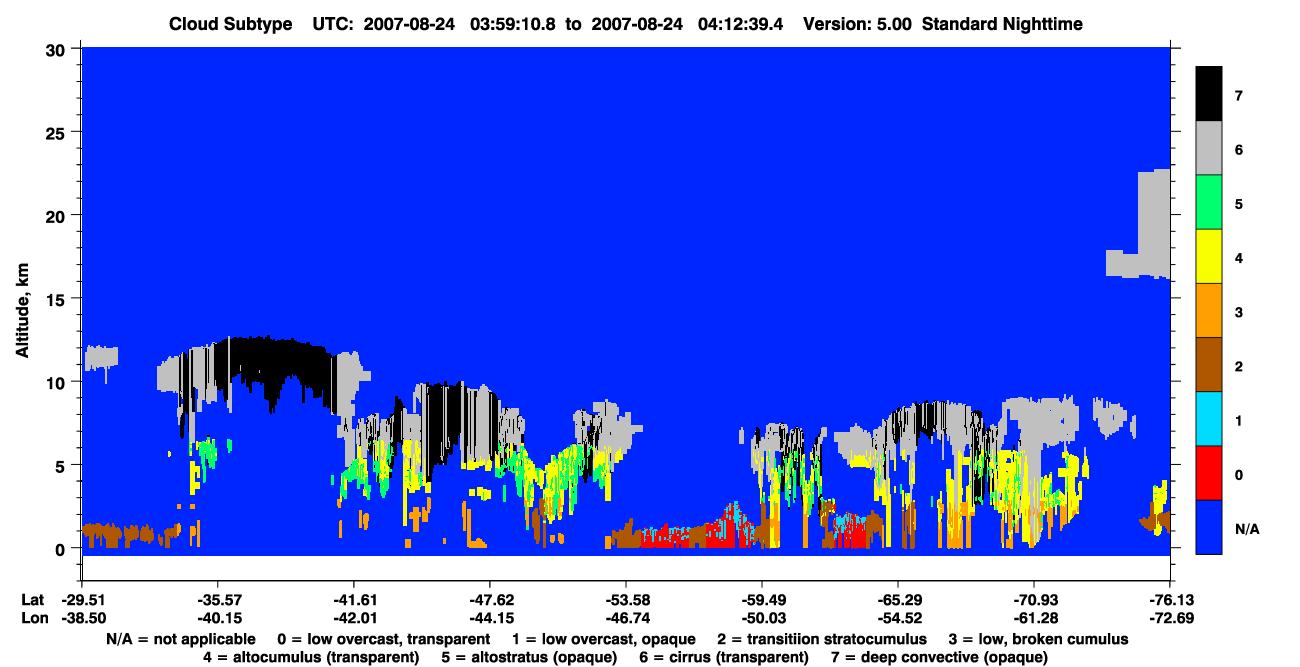Click latitude value -35.57
1300x667 pixels.
(x=217, y=600)
